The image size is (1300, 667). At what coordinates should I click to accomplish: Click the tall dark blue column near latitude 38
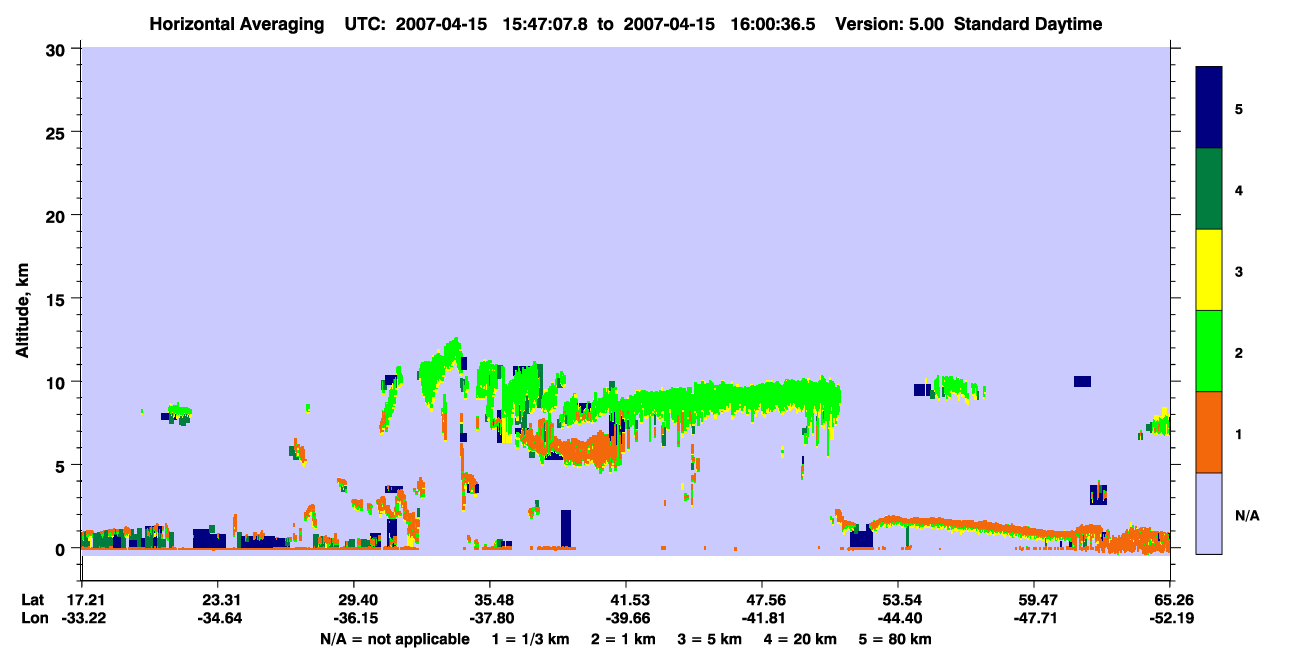566,528
